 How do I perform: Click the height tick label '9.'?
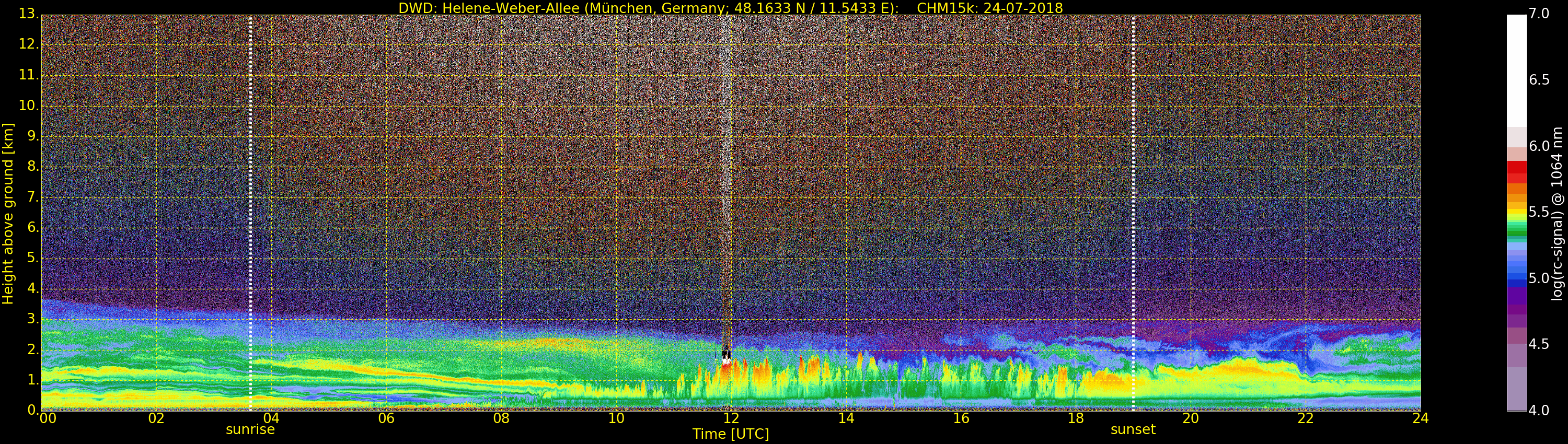33,136
